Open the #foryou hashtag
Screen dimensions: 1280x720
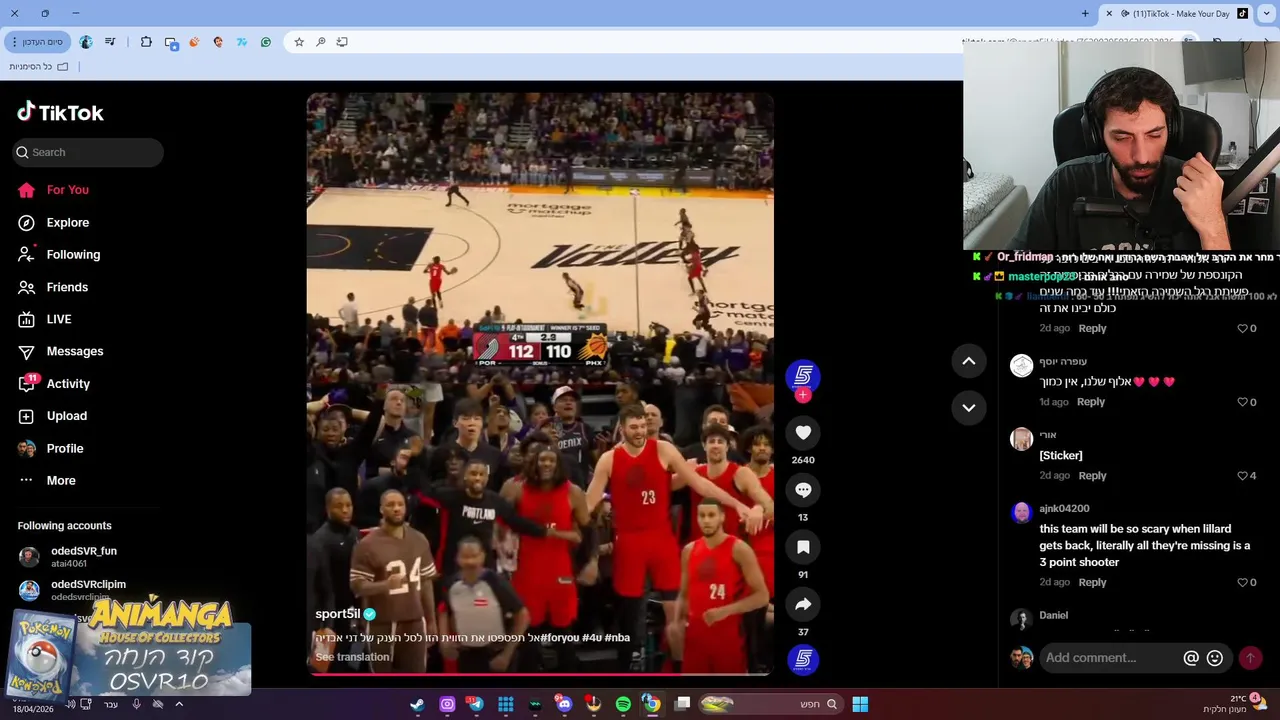(x=561, y=637)
